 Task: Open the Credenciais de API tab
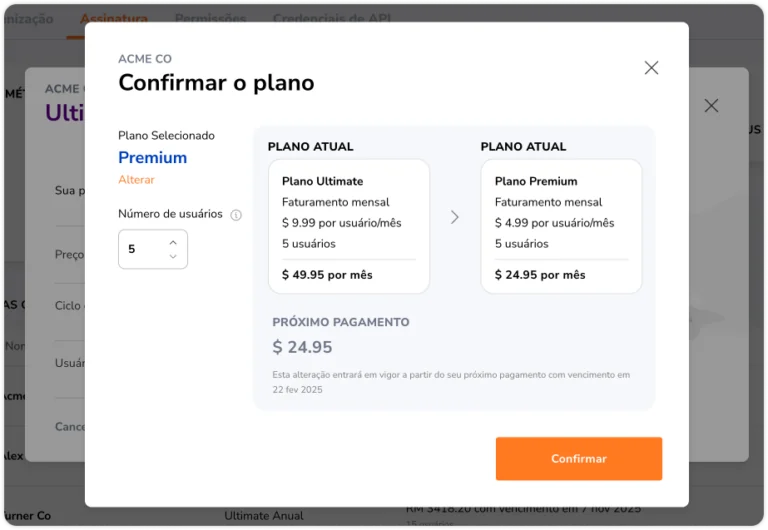(332, 19)
